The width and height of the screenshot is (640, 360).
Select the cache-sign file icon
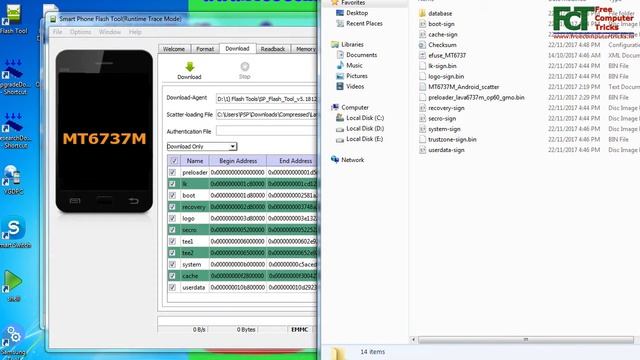pos(422,35)
